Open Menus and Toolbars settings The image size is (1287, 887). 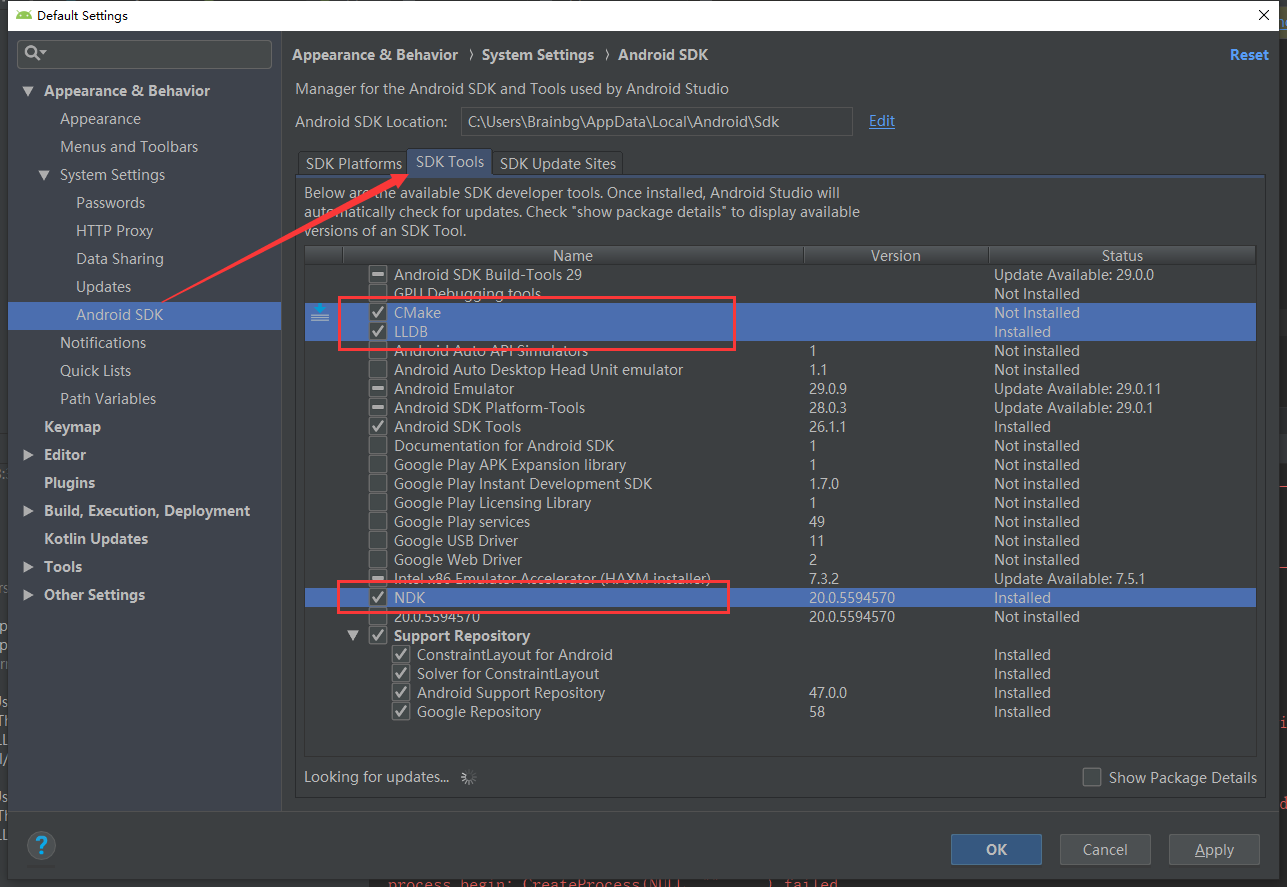pos(129,147)
